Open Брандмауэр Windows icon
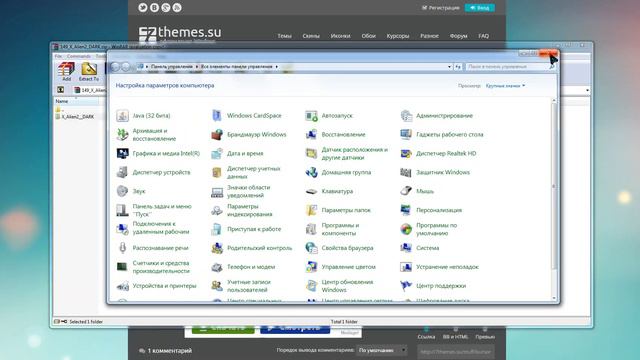Image resolution: width=640 pixels, height=360 pixels. click(x=217, y=135)
